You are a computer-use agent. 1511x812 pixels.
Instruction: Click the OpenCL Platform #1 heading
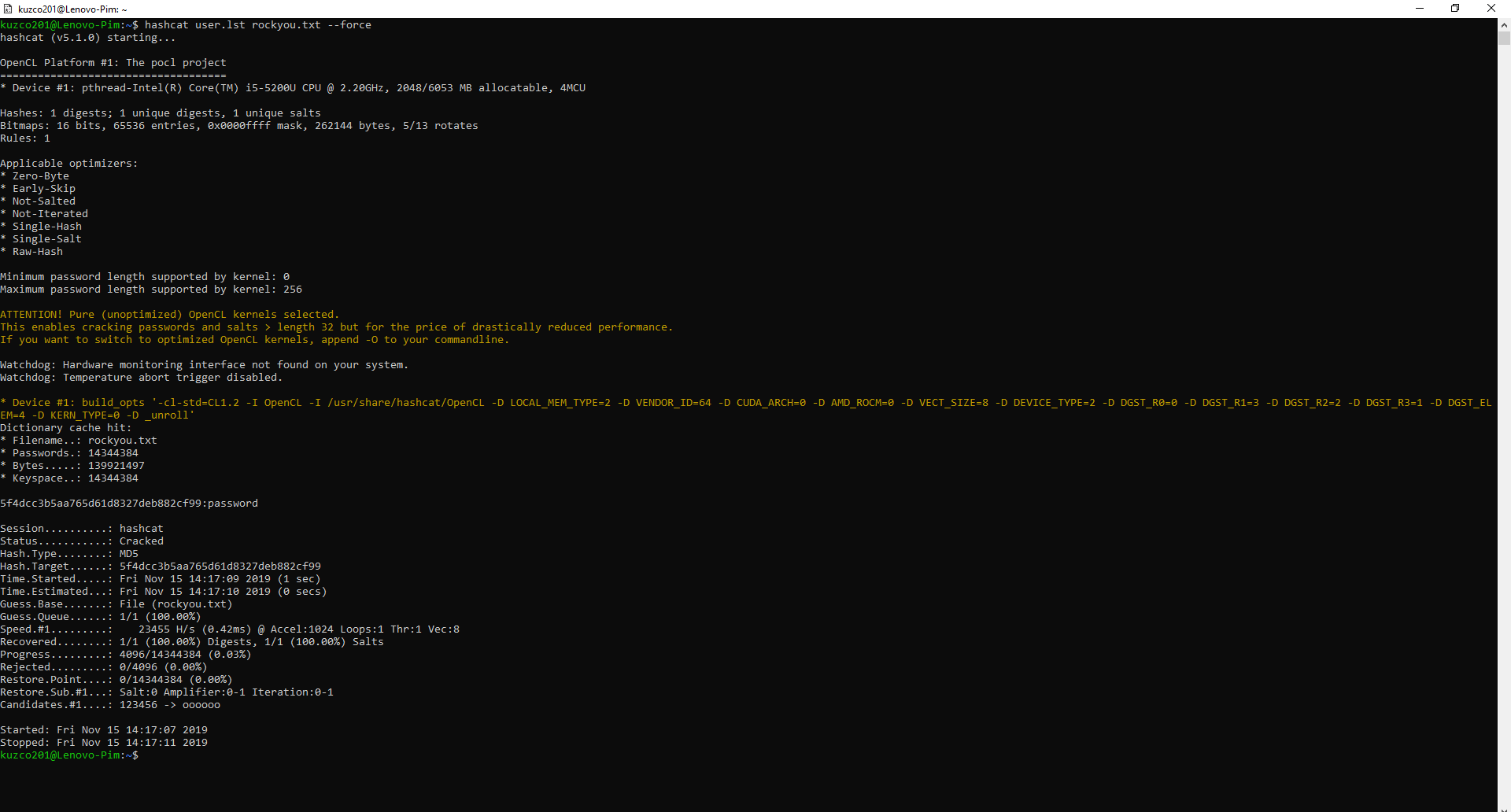pyautogui.click(x=113, y=63)
